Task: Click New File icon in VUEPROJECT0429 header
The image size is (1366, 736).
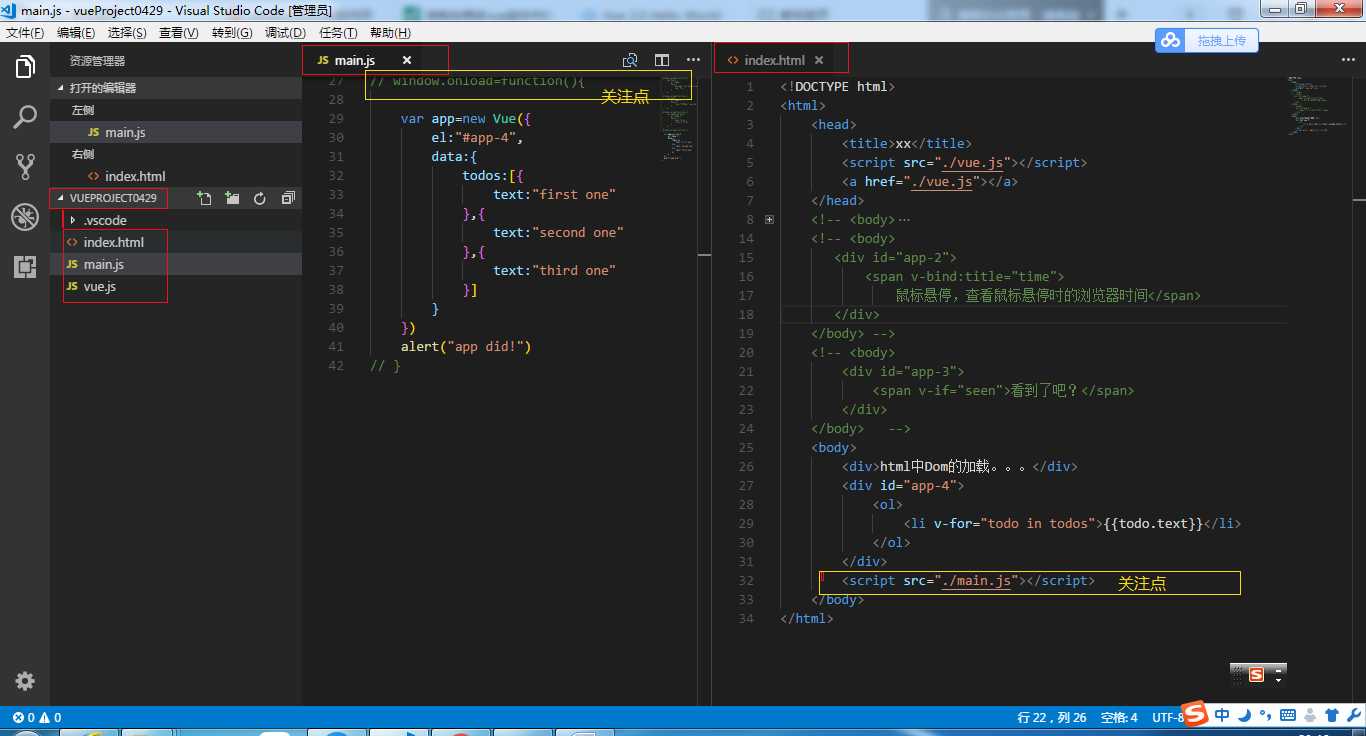Action: pos(205,198)
